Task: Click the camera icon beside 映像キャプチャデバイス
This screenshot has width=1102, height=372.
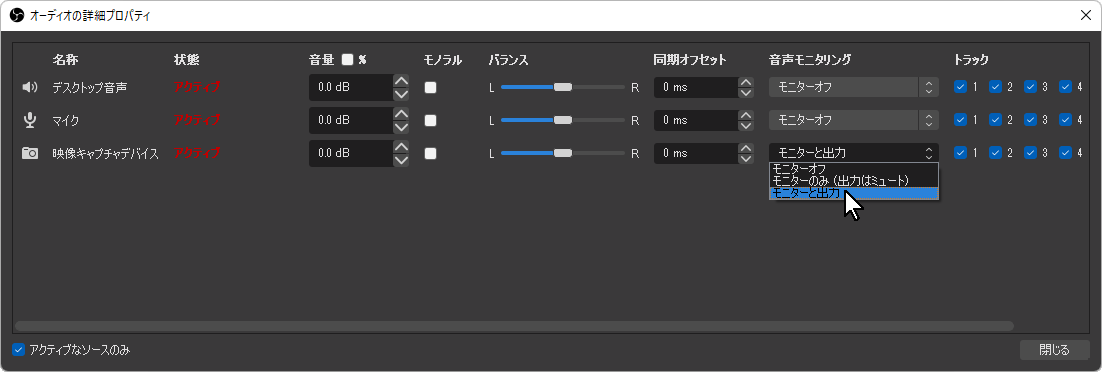Action: (30, 153)
